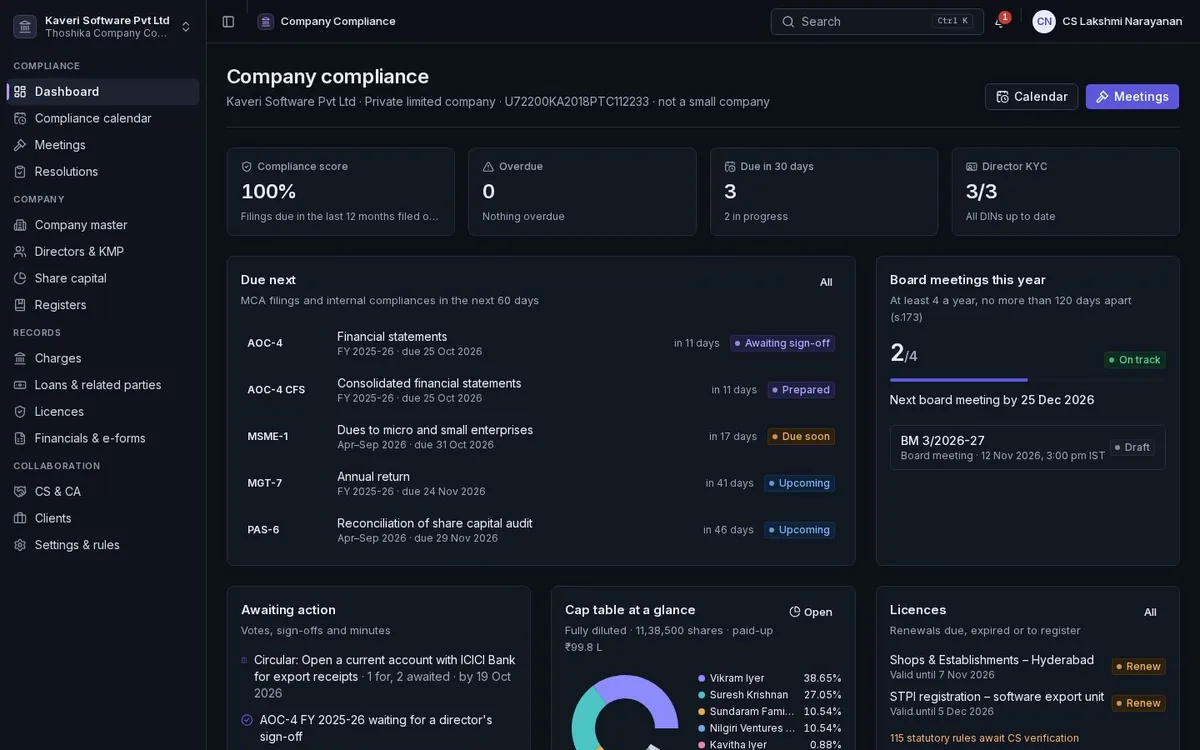Screen dimensions: 1200x750
Task: Click the Kaveri Software company logo icon
Action: pyautogui.click(x=25, y=26)
